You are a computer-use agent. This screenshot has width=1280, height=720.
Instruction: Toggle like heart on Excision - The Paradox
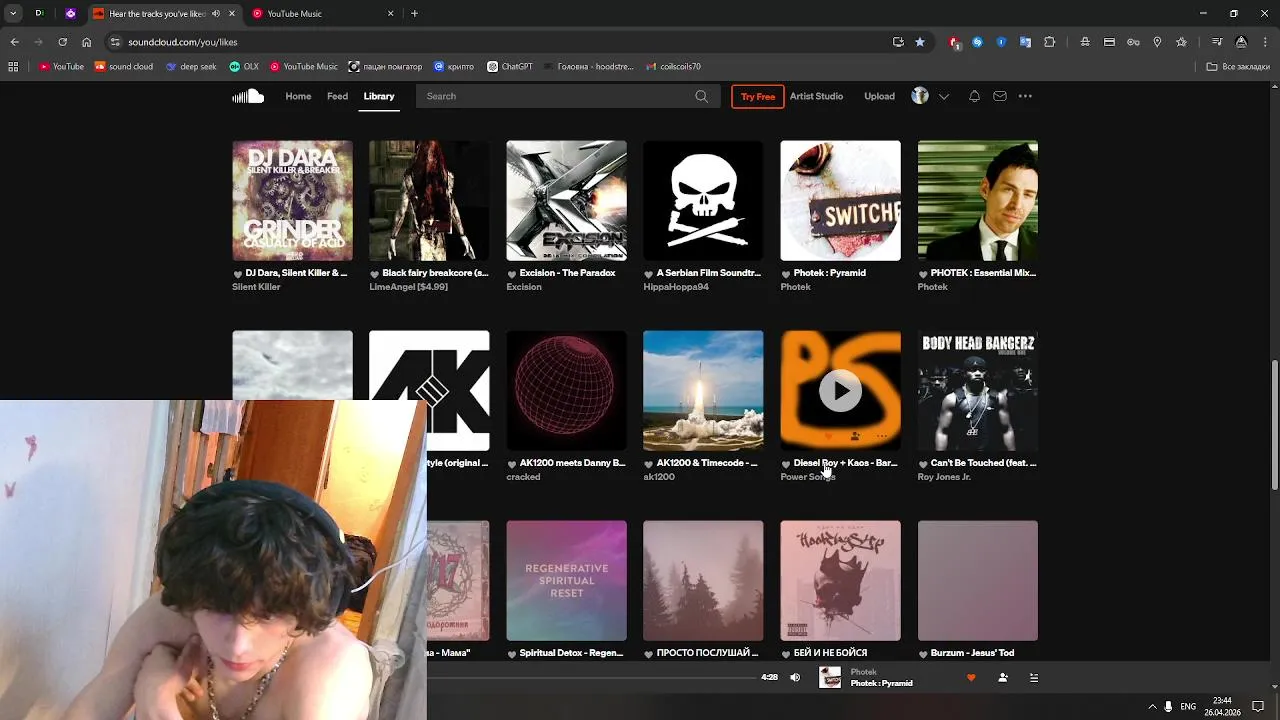(x=512, y=274)
